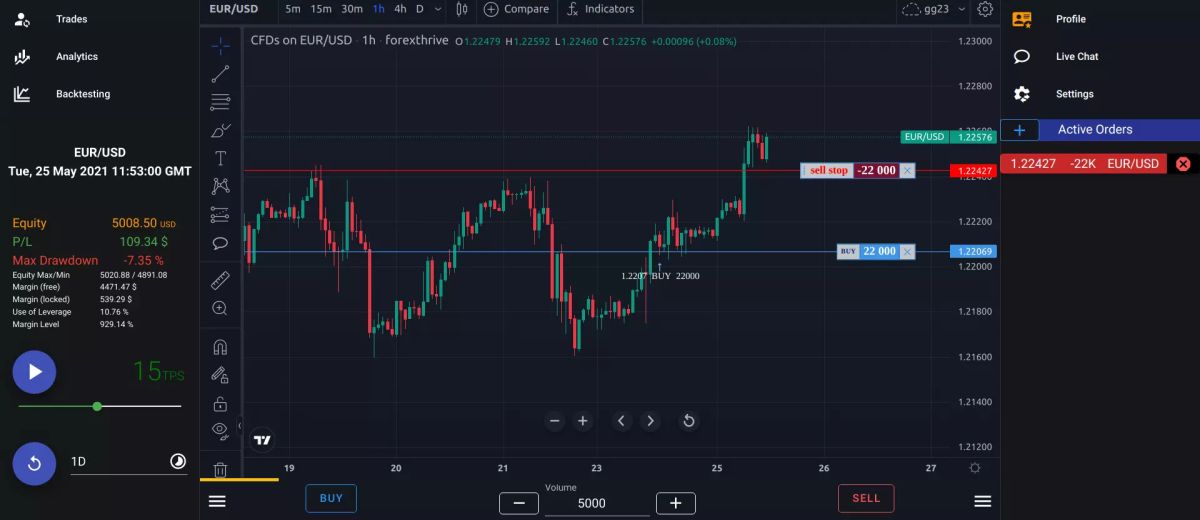Open chart settings gear in top bar
Image resolution: width=1200 pixels, height=520 pixels.
click(x=985, y=9)
